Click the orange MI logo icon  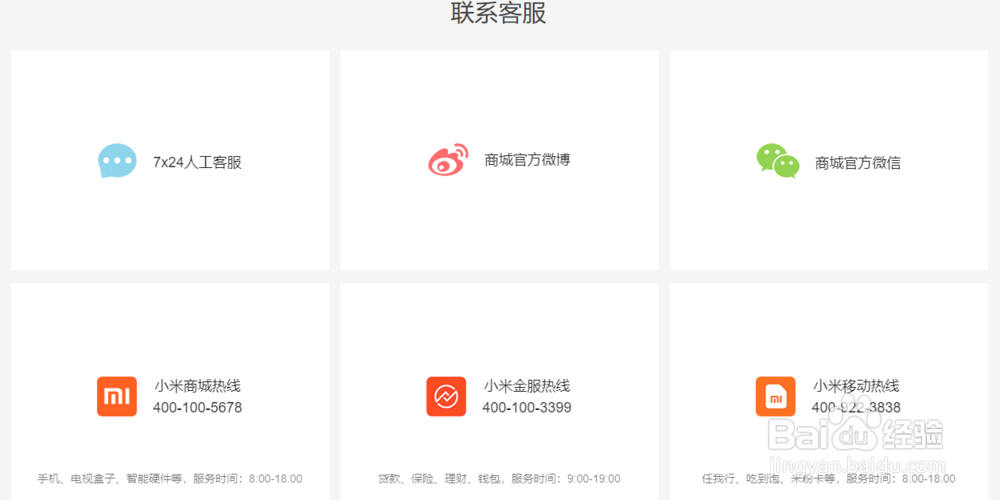click(117, 397)
